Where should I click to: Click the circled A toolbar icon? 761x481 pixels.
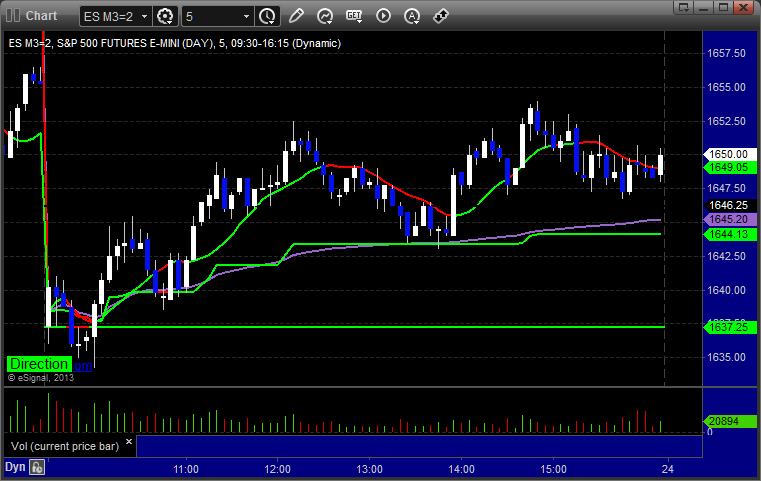coord(412,16)
